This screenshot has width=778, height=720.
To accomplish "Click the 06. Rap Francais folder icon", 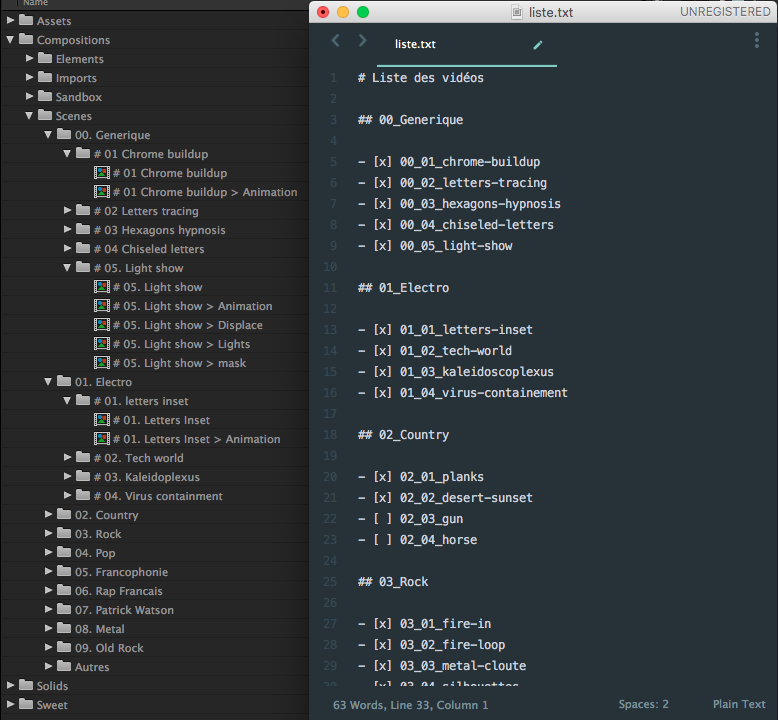I will point(64,590).
